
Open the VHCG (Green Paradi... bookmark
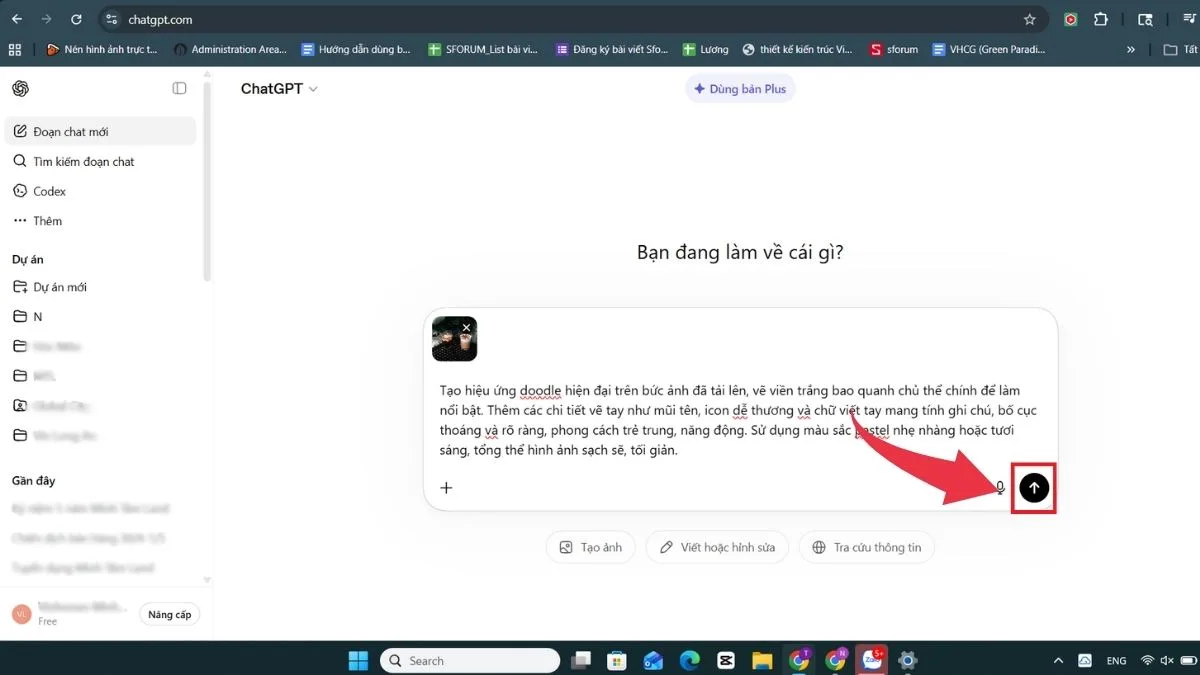coord(990,49)
